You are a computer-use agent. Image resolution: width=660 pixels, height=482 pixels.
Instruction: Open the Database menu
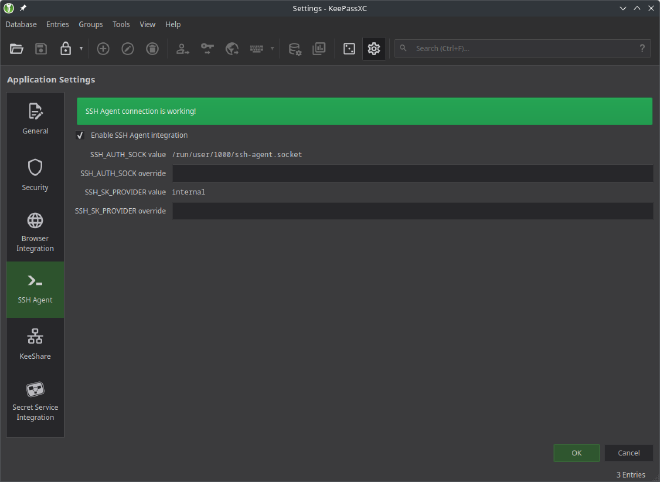point(21,24)
